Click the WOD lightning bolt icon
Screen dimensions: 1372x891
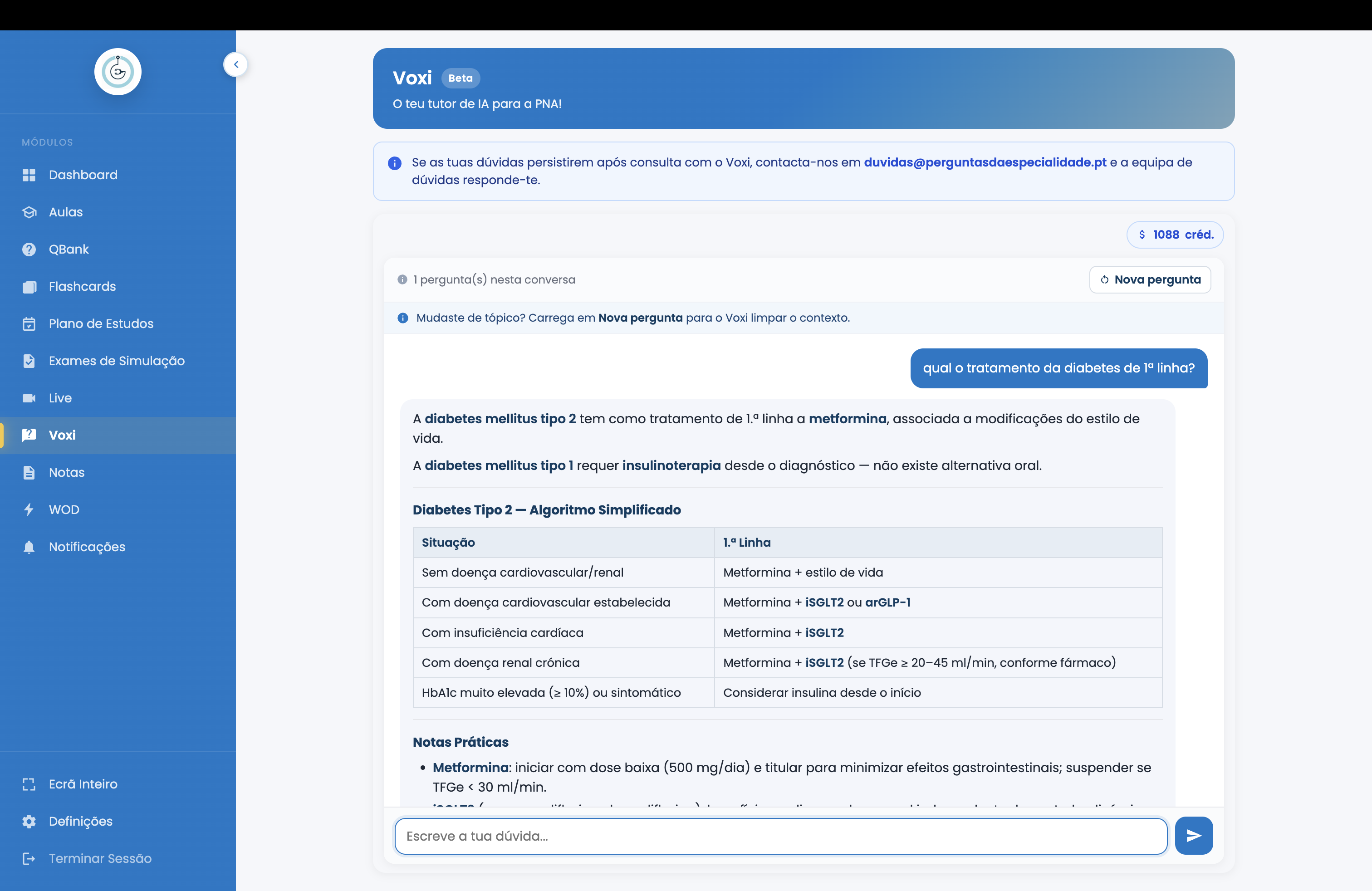[x=29, y=509]
